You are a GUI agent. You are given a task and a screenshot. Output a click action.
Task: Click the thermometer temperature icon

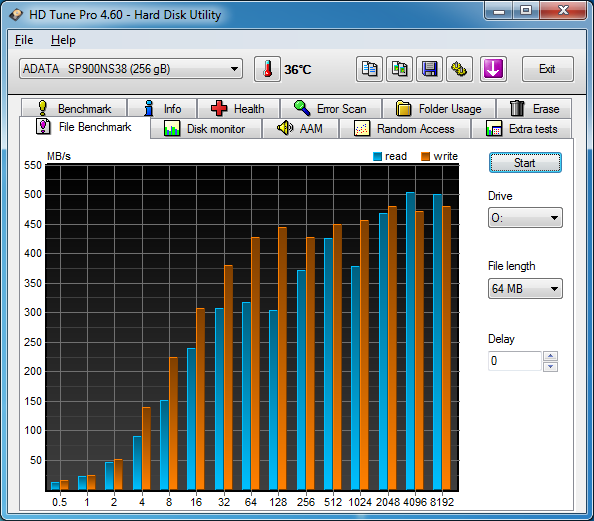click(267, 69)
